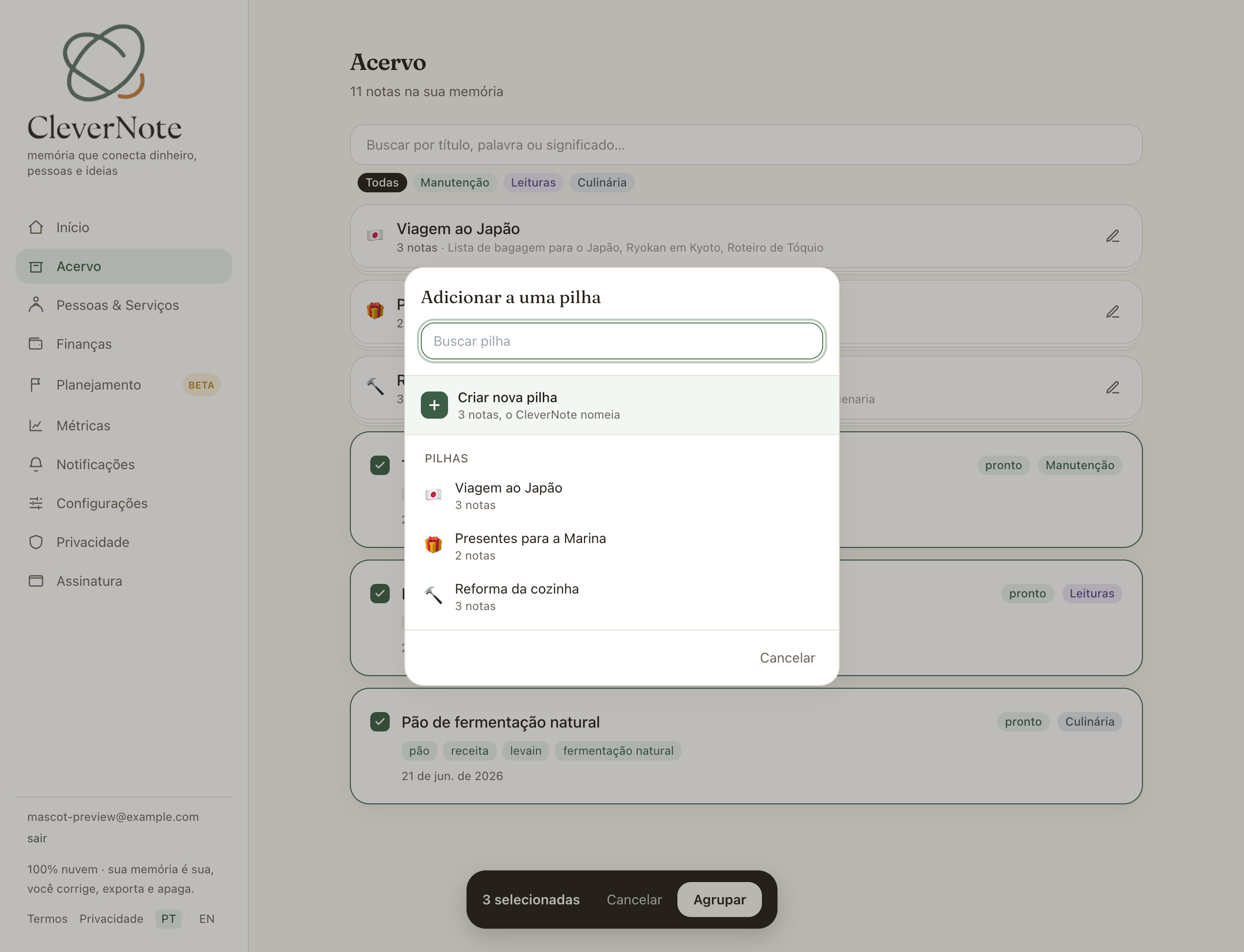The width and height of the screenshot is (1244, 952).
Task: Uncheck the note tagged Leituras
Action: [380, 594]
